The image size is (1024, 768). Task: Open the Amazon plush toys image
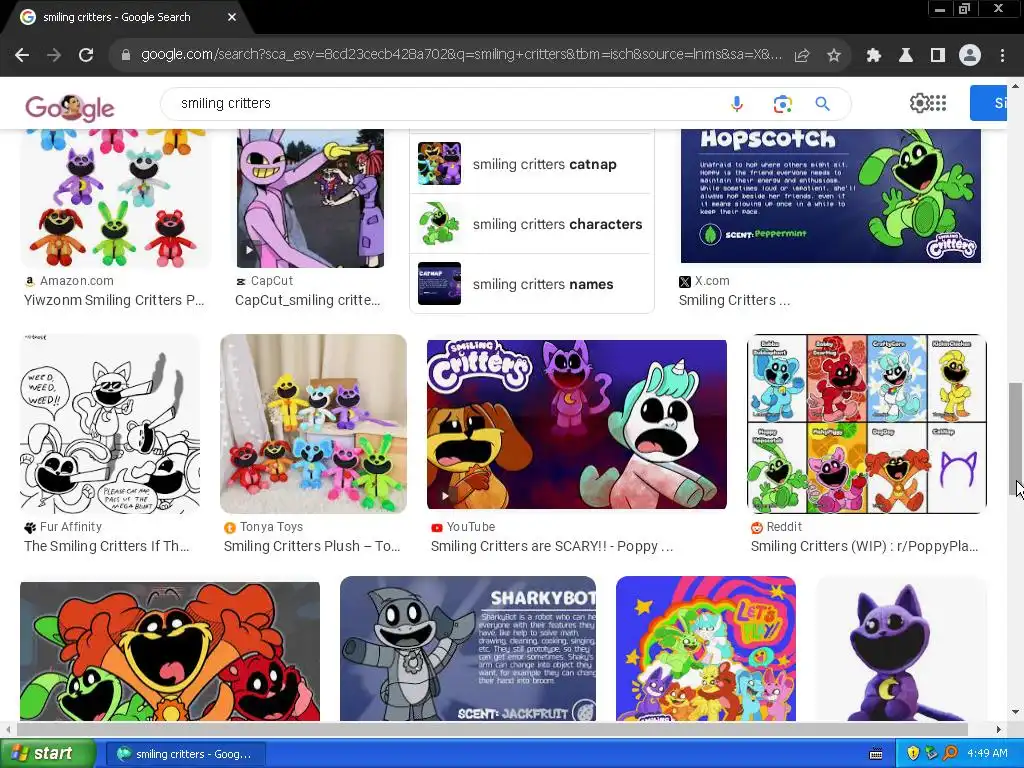coord(116,199)
